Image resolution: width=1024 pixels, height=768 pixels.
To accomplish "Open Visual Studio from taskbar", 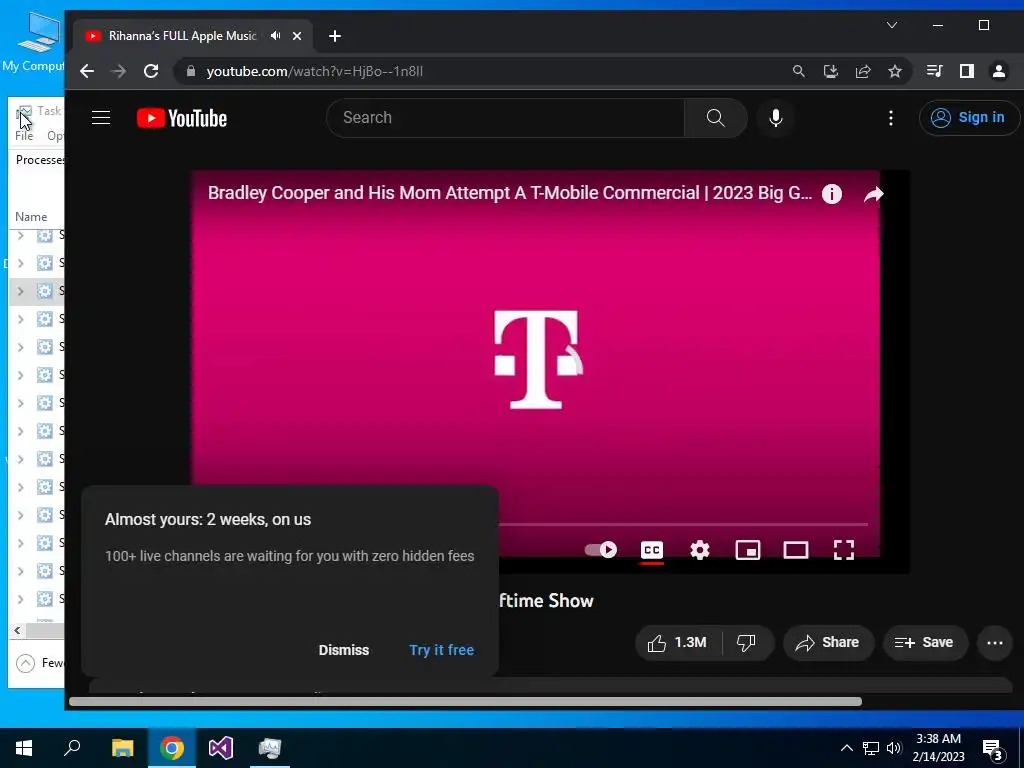I will (x=221, y=748).
